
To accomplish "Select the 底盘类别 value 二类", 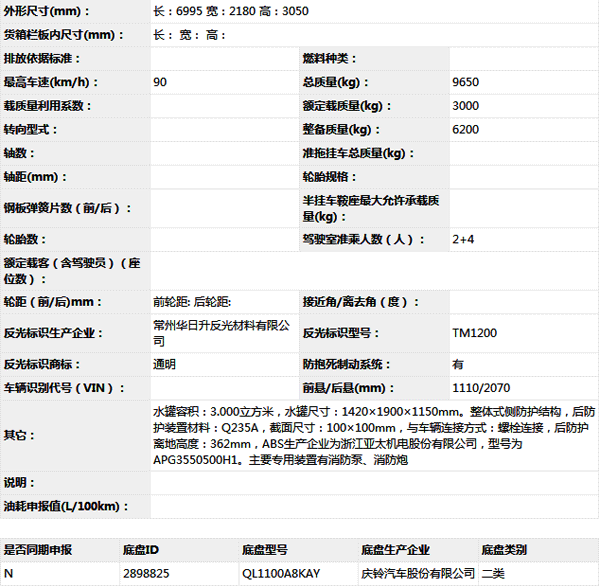I will point(493,574).
